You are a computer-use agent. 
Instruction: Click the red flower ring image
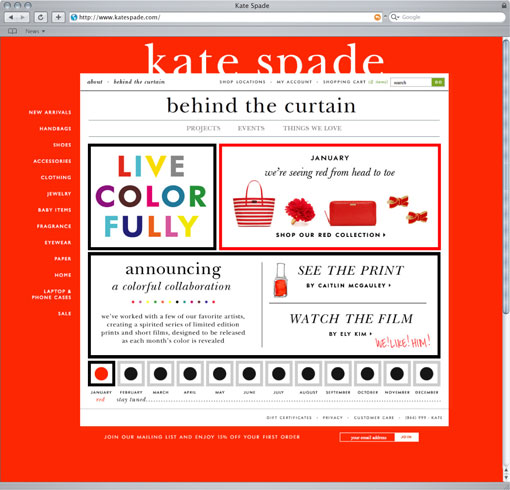(x=300, y=211)
